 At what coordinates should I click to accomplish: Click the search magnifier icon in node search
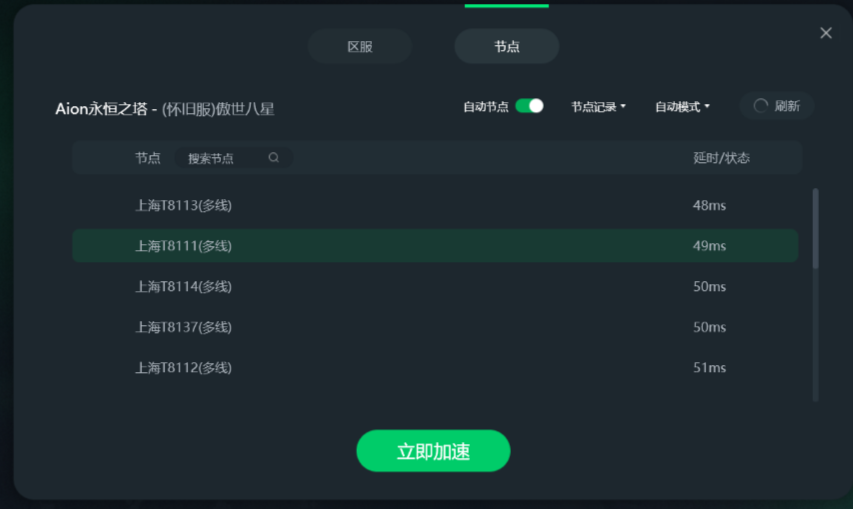coord(274,158)
